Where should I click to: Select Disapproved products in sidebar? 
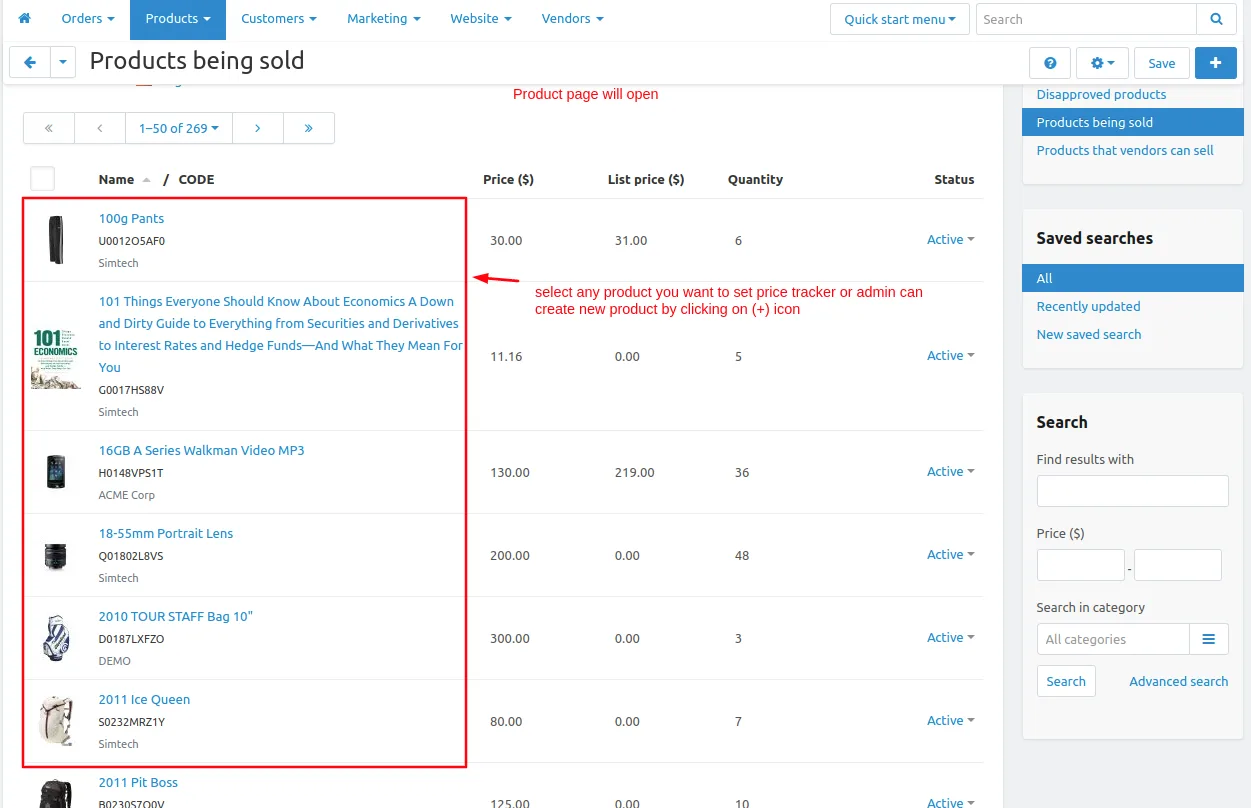click(1101, 94)
